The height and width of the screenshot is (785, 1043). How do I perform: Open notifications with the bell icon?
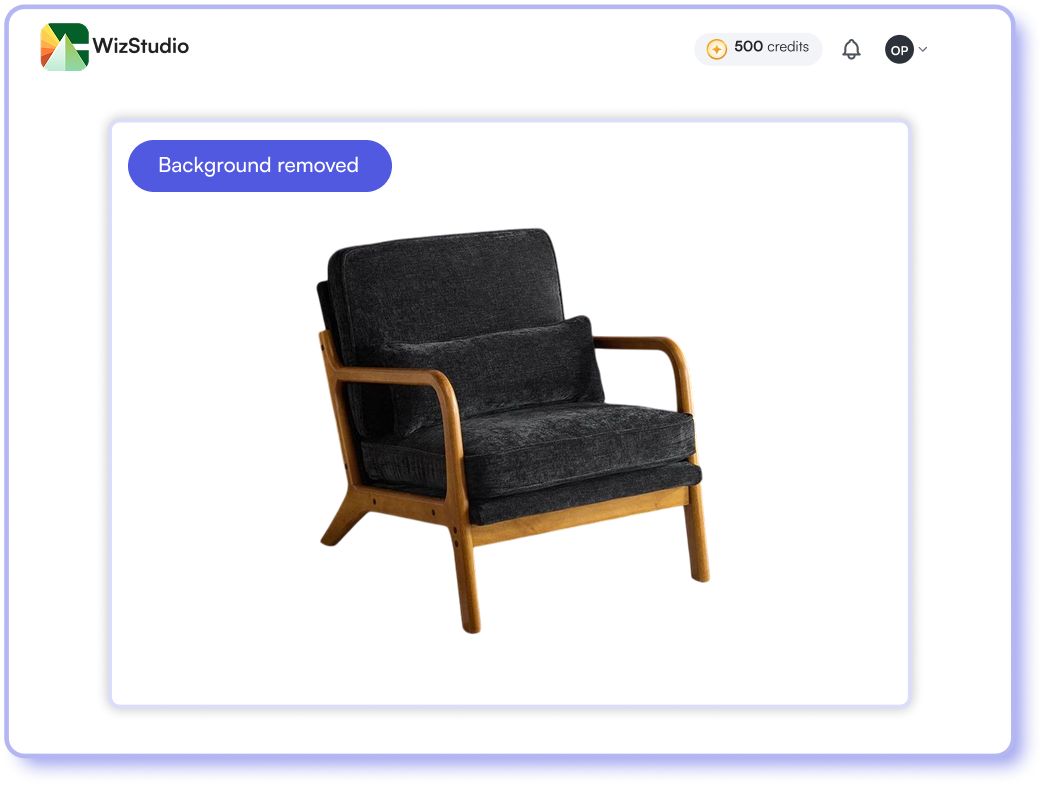point(851,49)
